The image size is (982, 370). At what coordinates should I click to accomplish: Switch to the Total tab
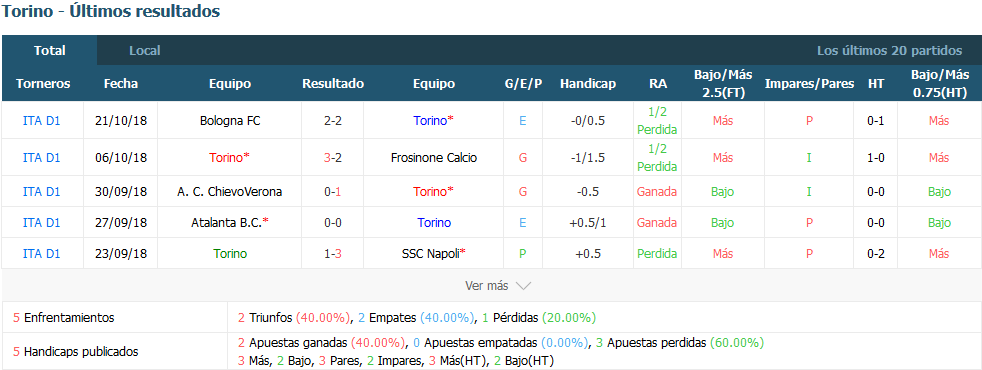click(49, 51)
